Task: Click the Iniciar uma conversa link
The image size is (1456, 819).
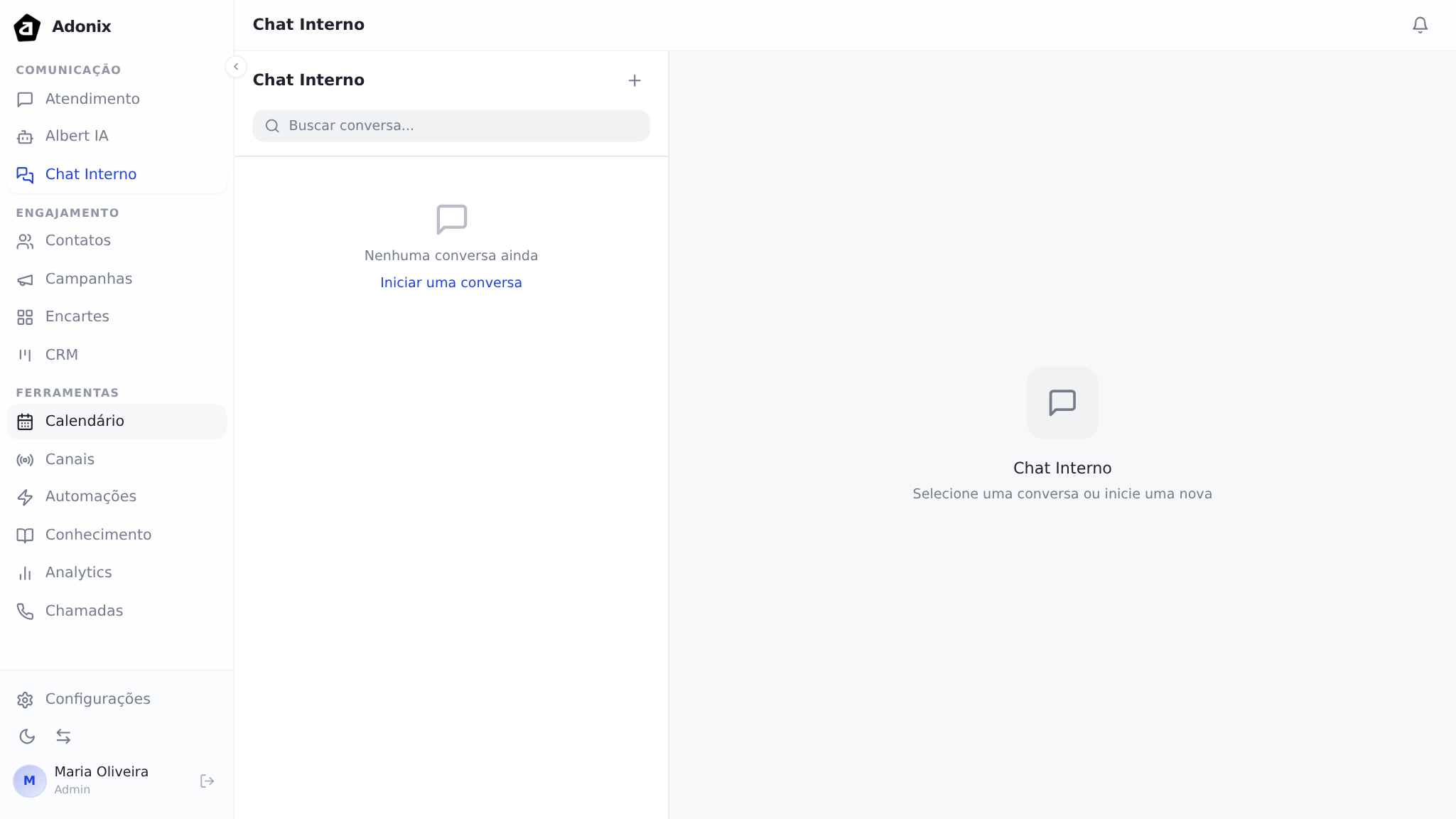Action: [x=451, y=283]
